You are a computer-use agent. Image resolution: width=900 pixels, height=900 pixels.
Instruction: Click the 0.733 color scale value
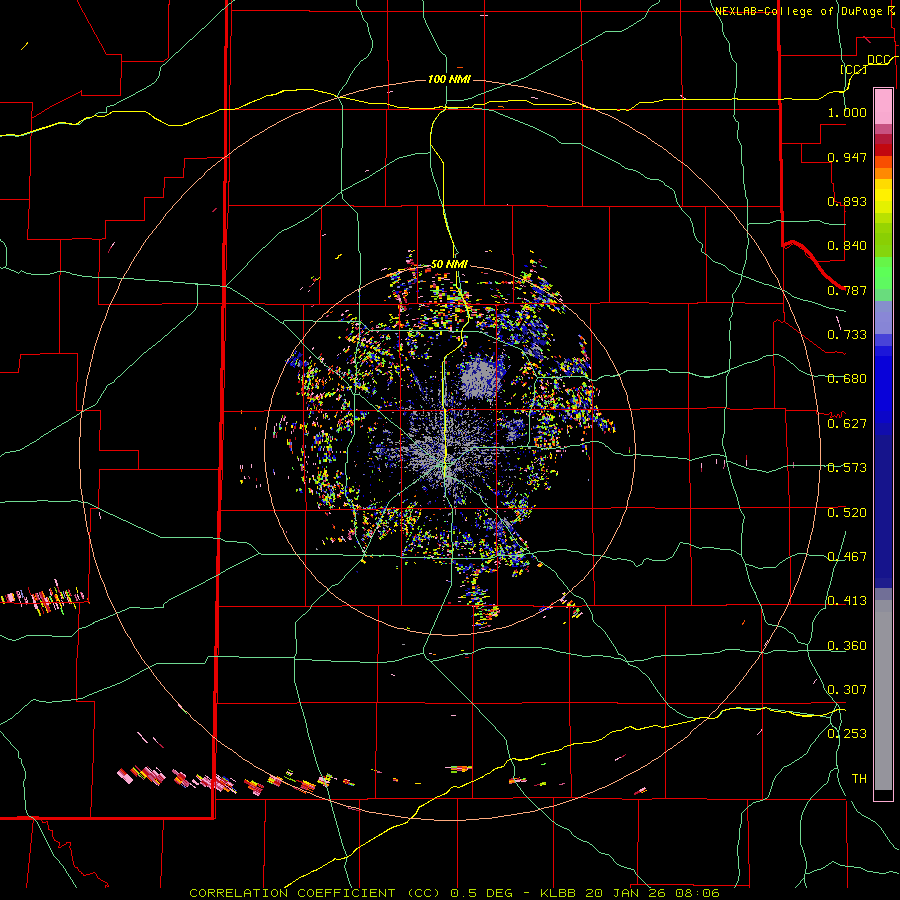[x=847, y=335]
